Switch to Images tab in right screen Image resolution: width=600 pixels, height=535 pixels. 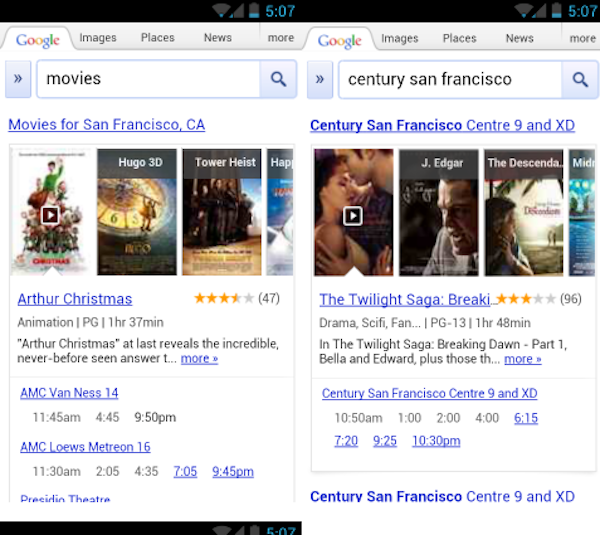(400, 38)
